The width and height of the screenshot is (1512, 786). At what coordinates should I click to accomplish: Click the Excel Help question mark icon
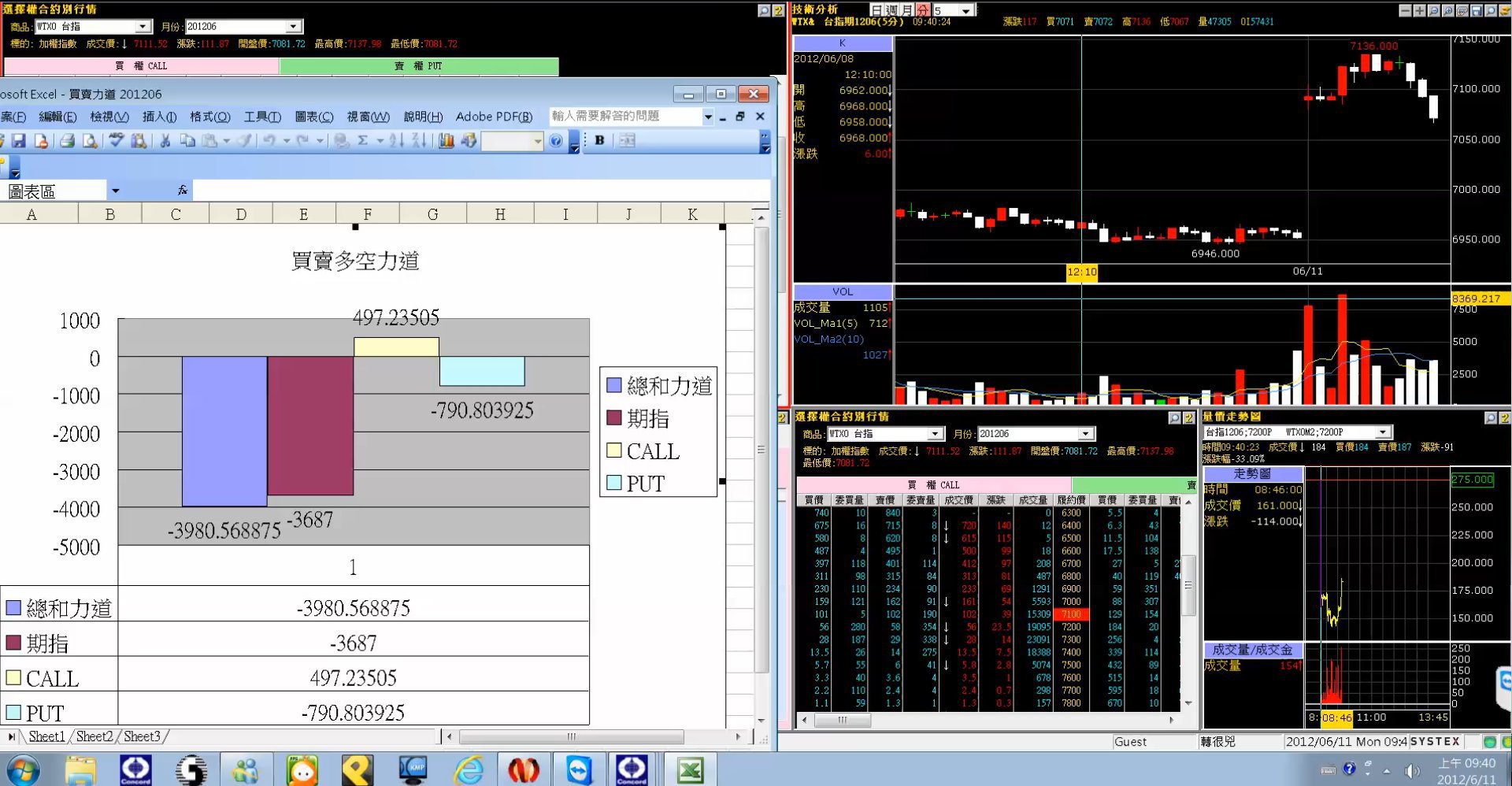tap(556, 141)
